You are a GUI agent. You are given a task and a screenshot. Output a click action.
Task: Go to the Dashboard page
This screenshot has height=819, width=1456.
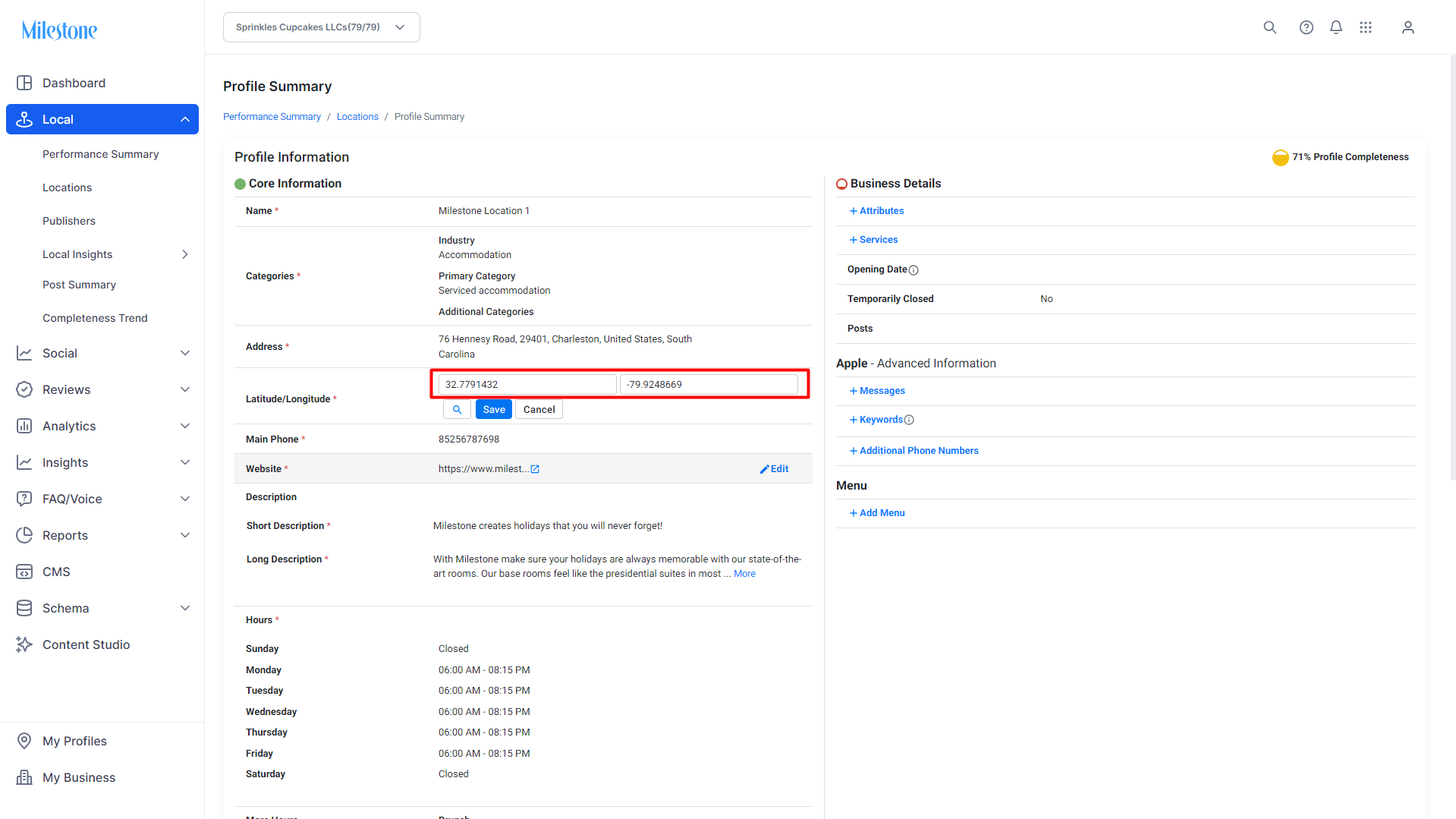click(x=74, y=83)
